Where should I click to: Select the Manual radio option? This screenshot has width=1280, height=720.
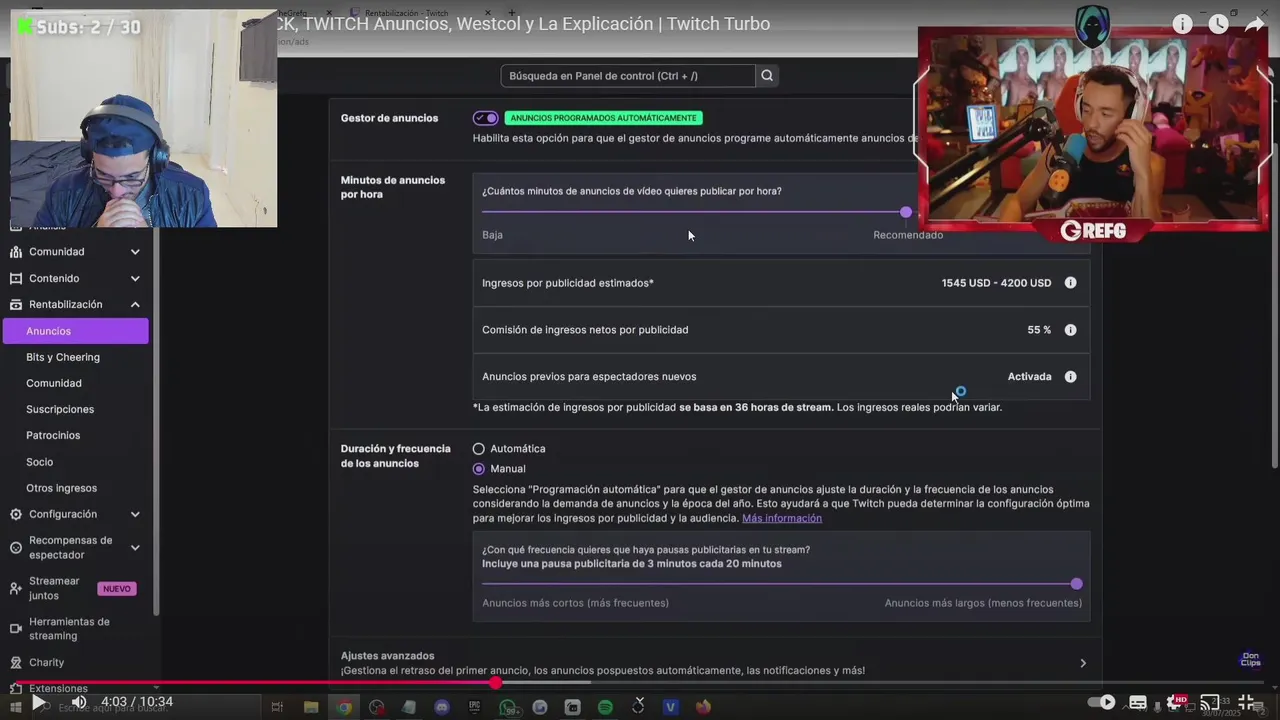pos(478,469)
